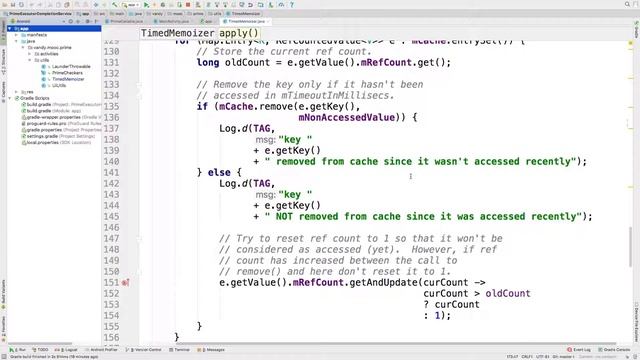The height and width of the screenshot is (360, 640).
Task: Click the green Run app button
Action: click(146, 5)
